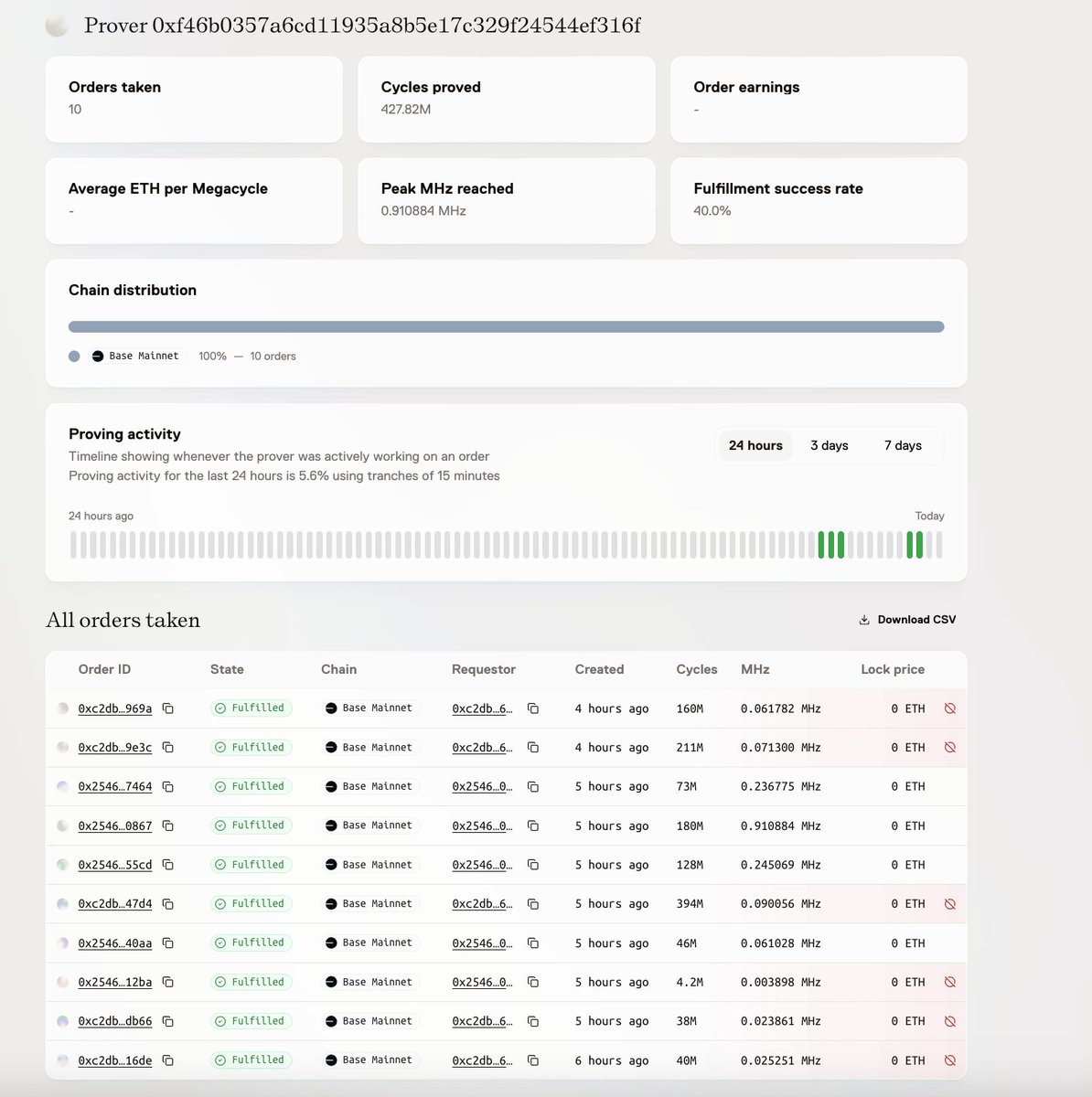Open order 0xc2db…969a details
Viewport: 1092px width, 1097px height.
[115, 708]
